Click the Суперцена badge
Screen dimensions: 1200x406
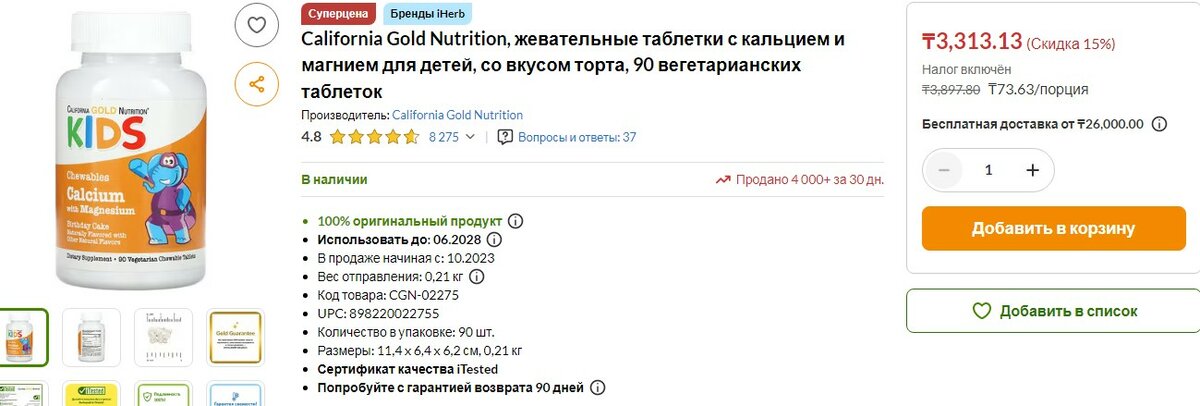click(339, 14)
